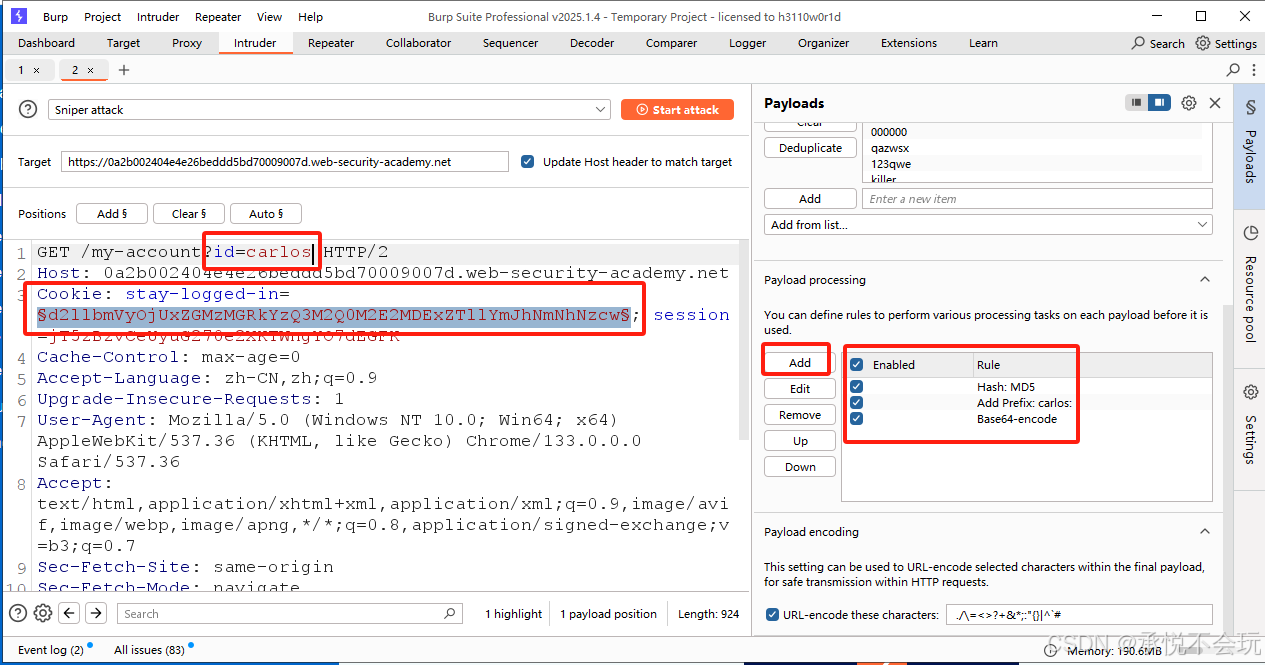Viewport: 1265px width, 665px height.
Task: Open the View menu
Action: tap(270, 17)
